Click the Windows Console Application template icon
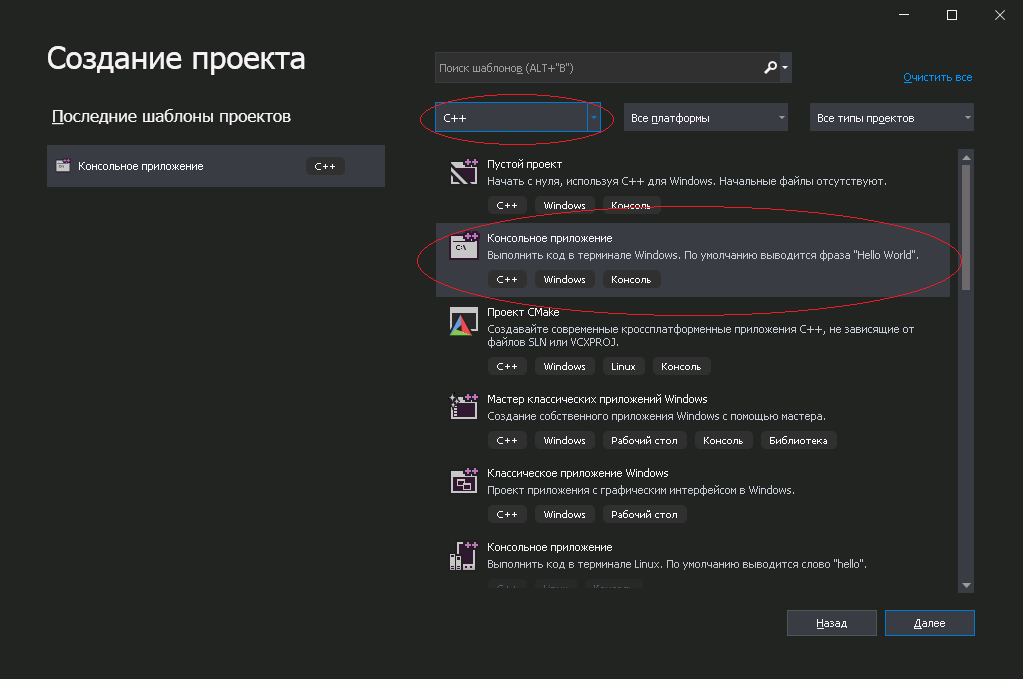The image size is (1023, 679). click(464, 247)
